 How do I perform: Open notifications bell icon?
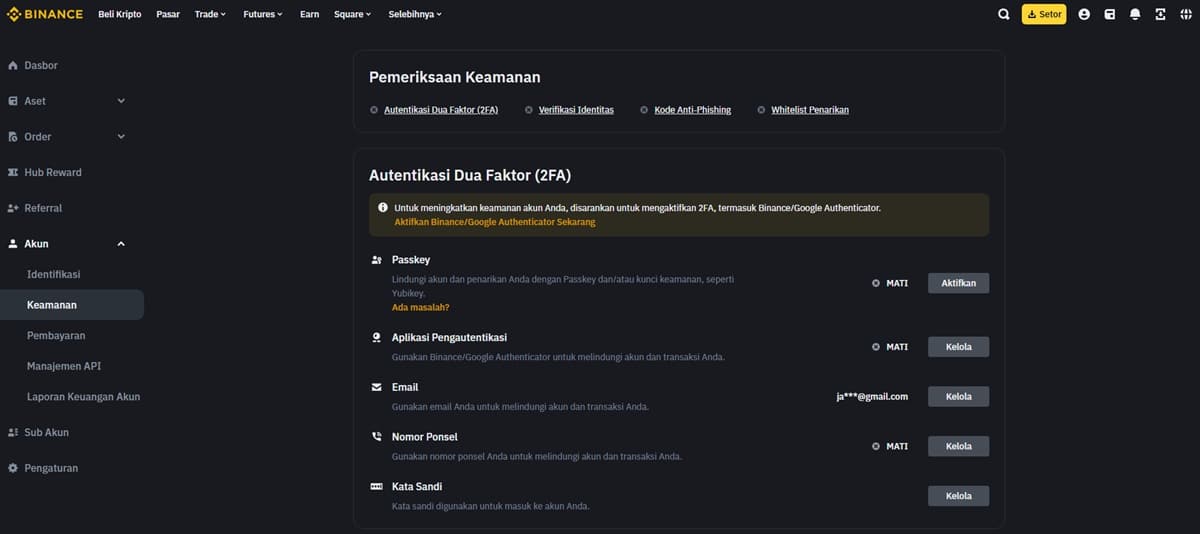coord(1135,14)
